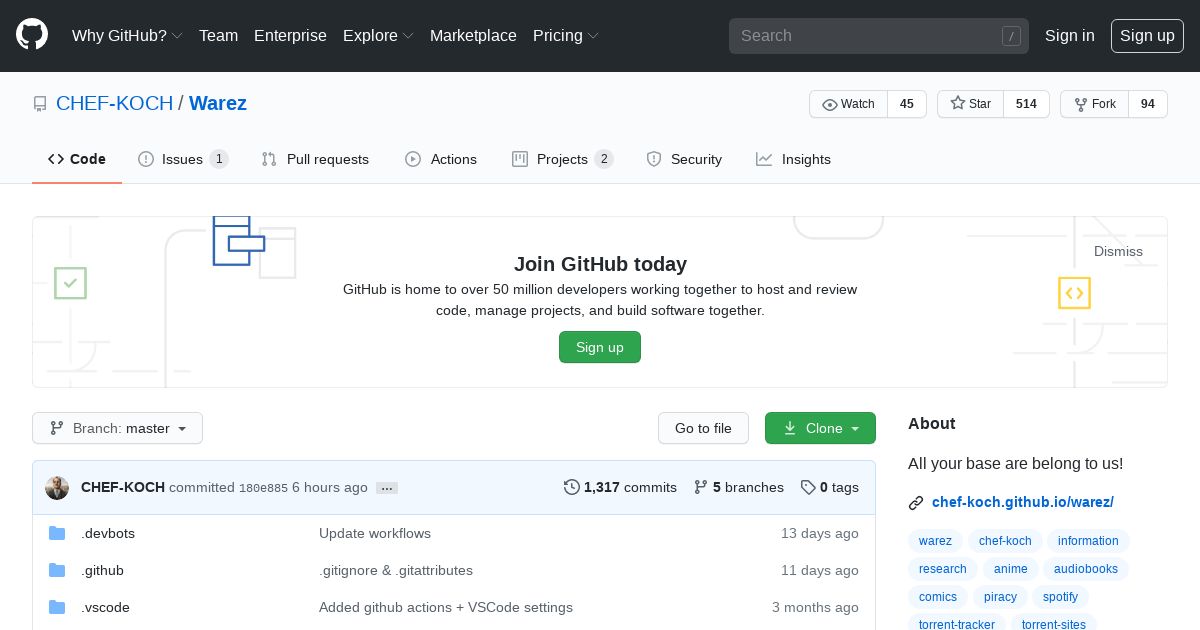Open Marketplace in the top navigation
The height and width of the screenshot is (630, 1200).
pyautogui.click(x=473, y=35)
